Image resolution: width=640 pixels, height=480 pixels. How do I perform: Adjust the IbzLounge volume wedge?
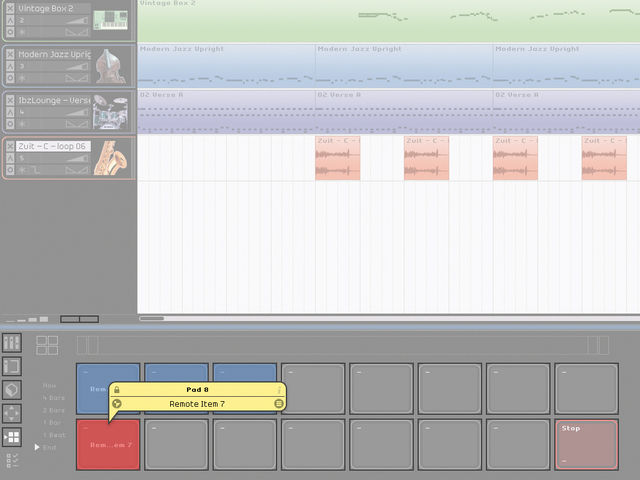77,112
